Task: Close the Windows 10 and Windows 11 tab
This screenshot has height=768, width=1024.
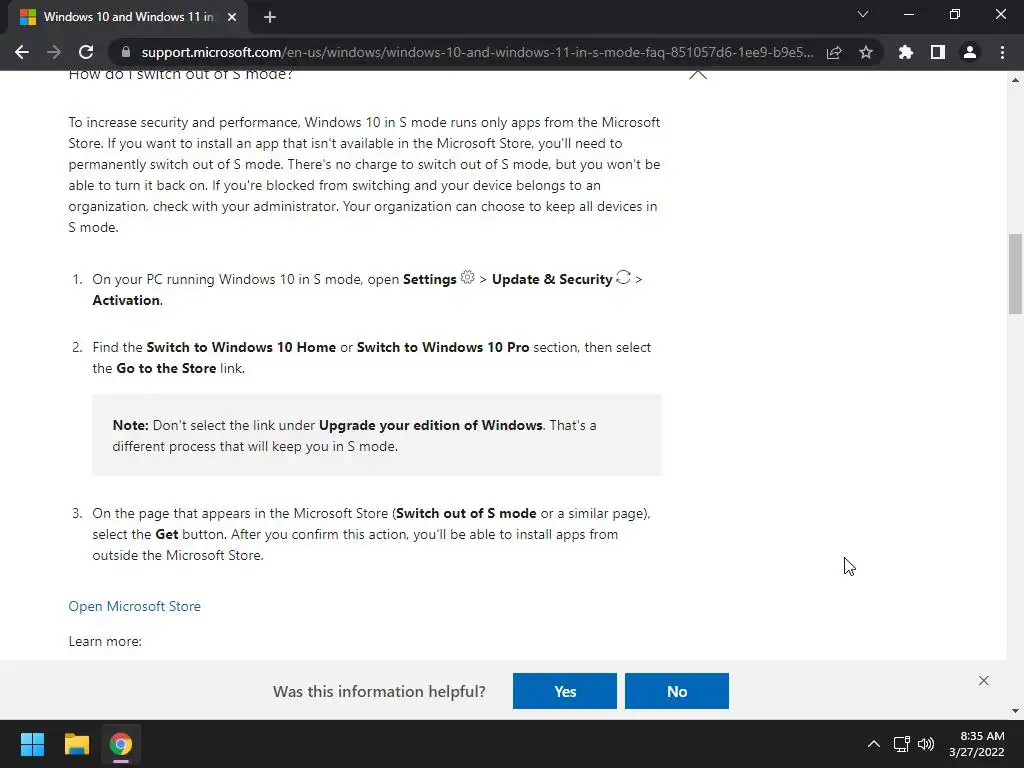Action: 232,17
